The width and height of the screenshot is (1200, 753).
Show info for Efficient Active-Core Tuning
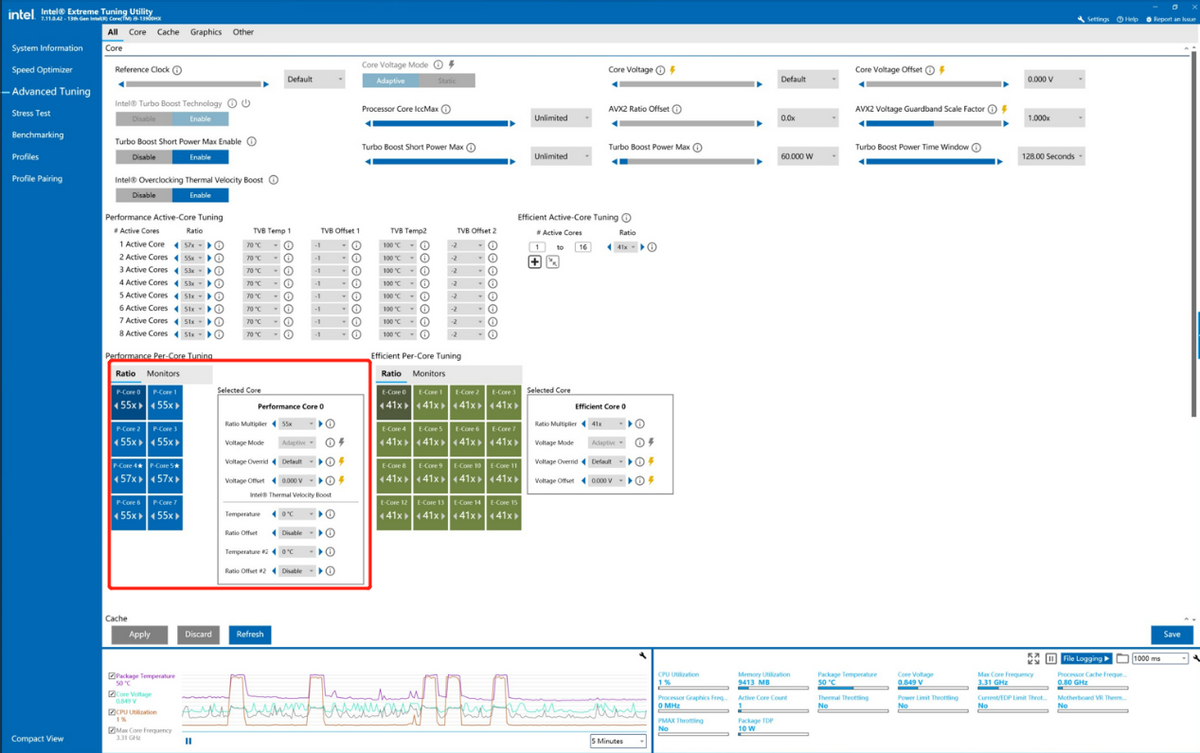627,217
